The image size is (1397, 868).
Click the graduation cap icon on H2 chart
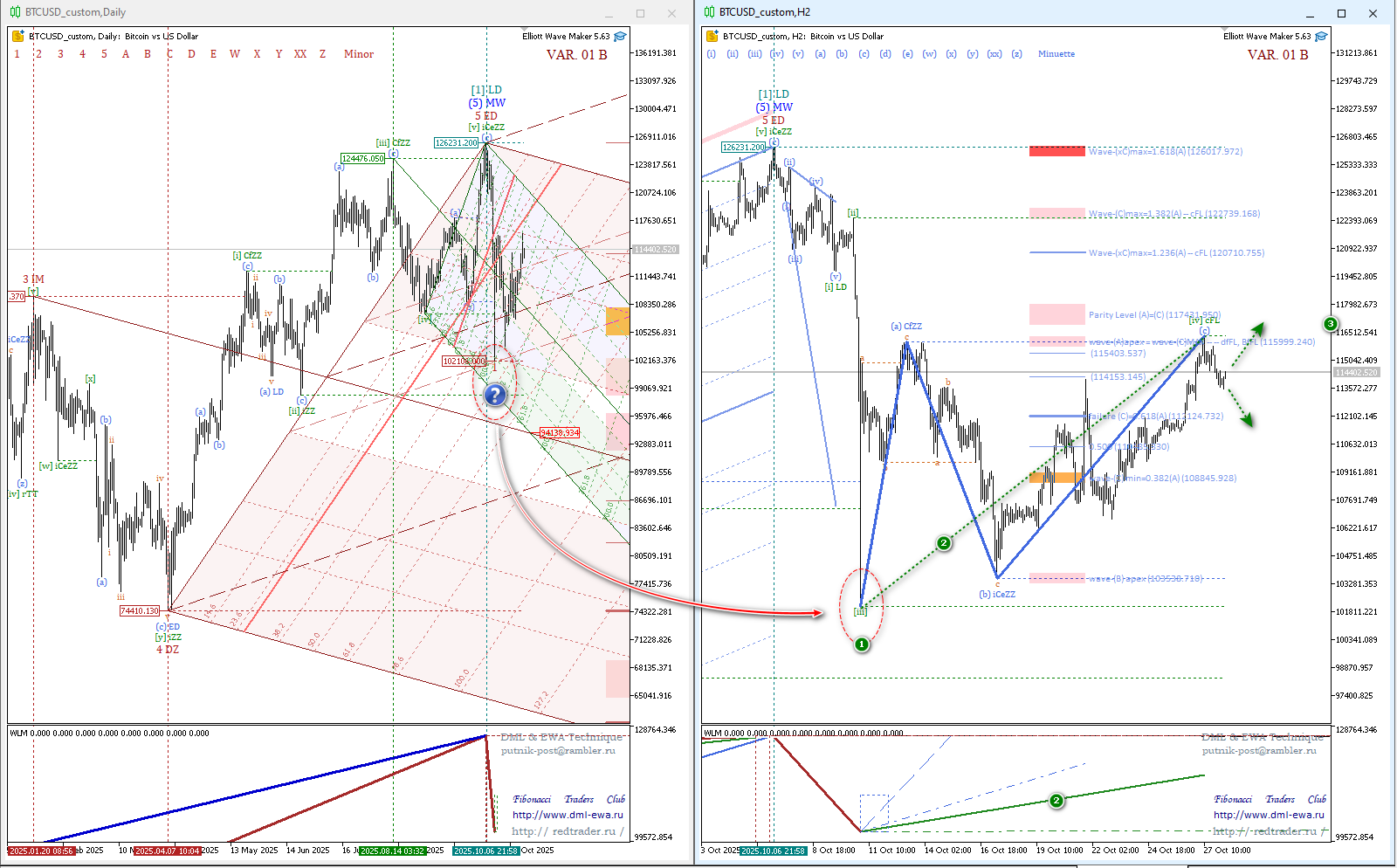pyautogui.click(x=1321, y=37)
